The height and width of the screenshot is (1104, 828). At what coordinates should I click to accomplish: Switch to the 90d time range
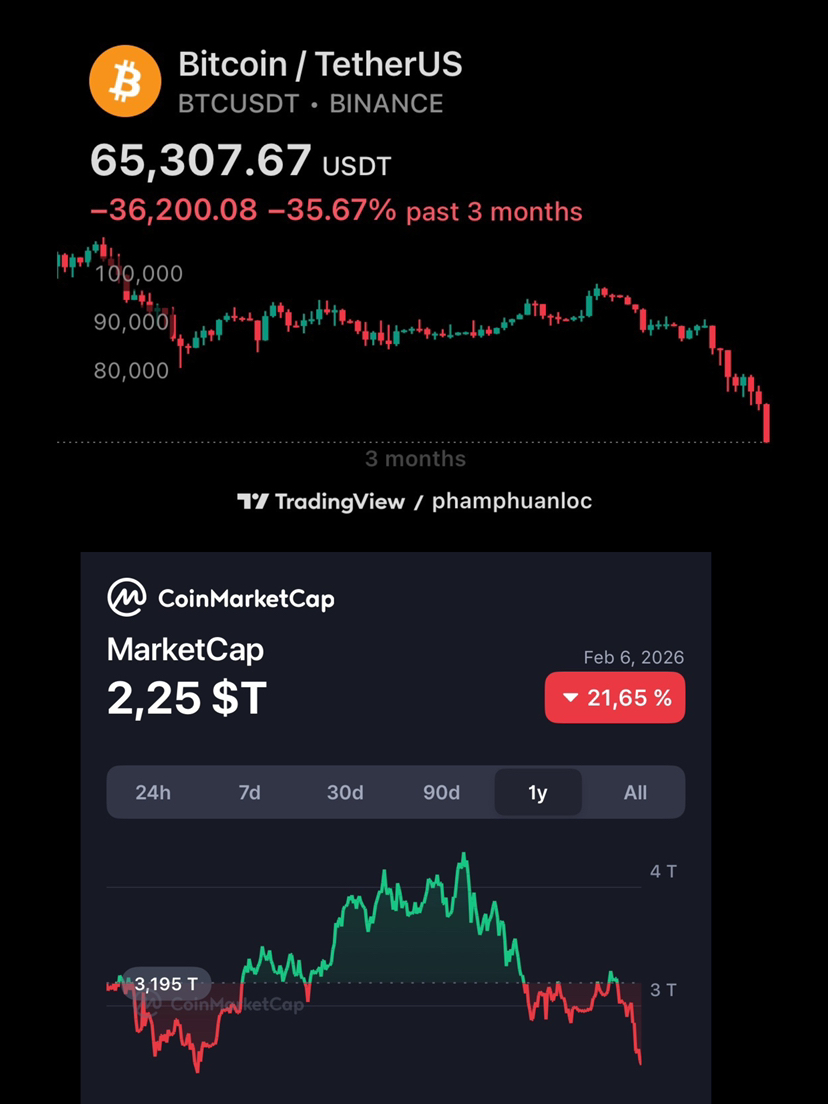(x=441, y=792)
